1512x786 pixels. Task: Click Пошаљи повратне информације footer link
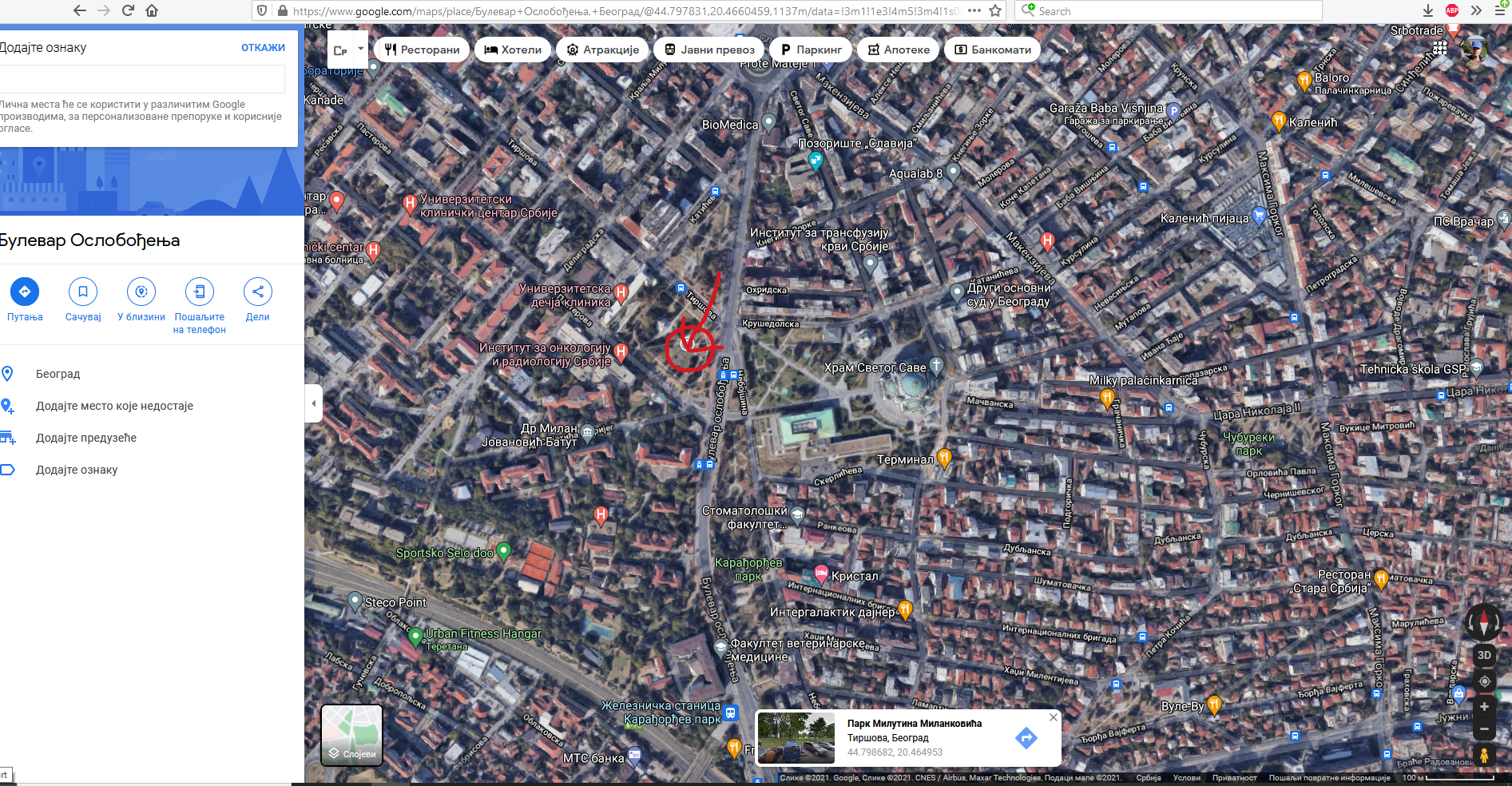[1329, 778]
